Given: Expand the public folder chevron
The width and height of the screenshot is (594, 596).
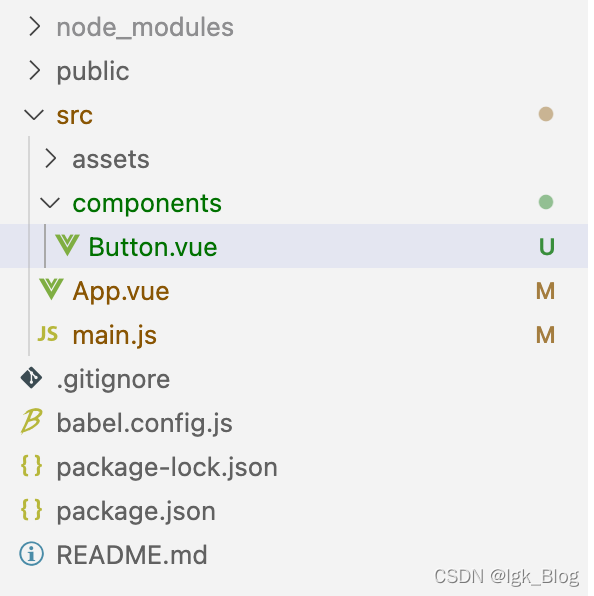Looking at the screenshot, I should click(x=35, y=71).
